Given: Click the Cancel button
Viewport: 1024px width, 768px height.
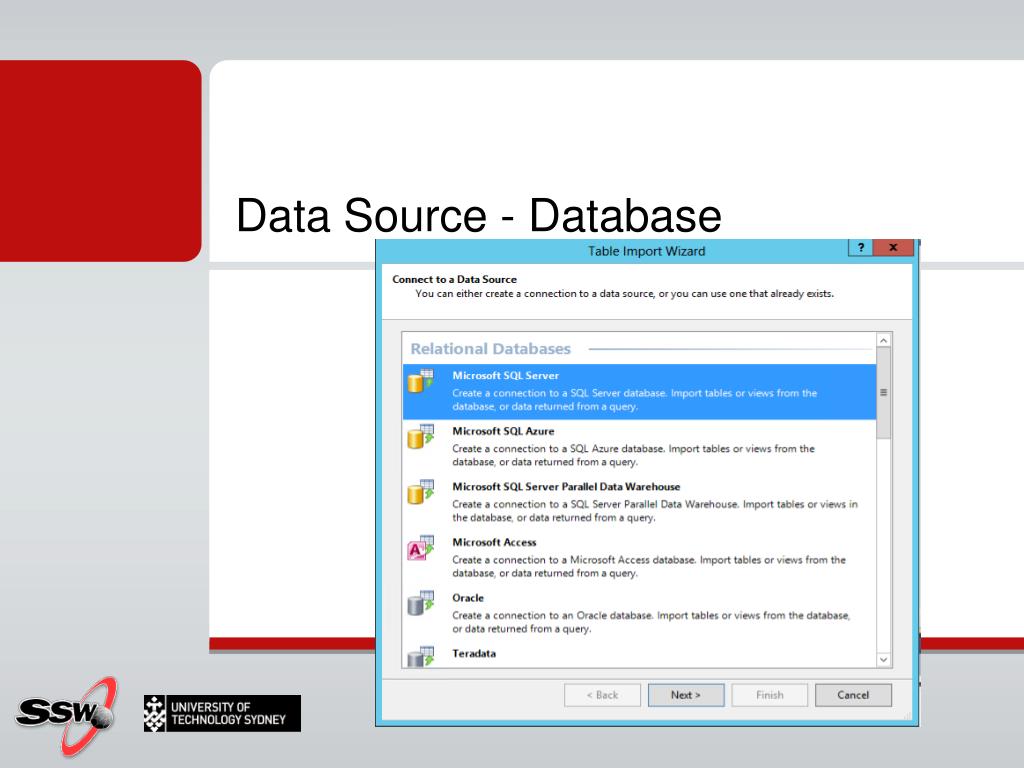Looking at the screenshot, I should tap(853, 695).
